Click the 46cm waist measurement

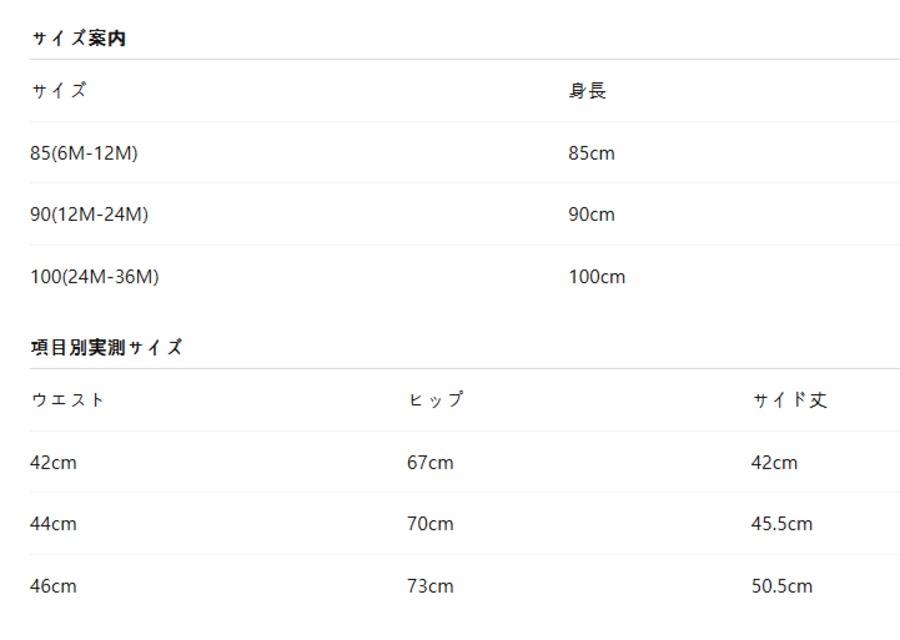pos(53,585)
